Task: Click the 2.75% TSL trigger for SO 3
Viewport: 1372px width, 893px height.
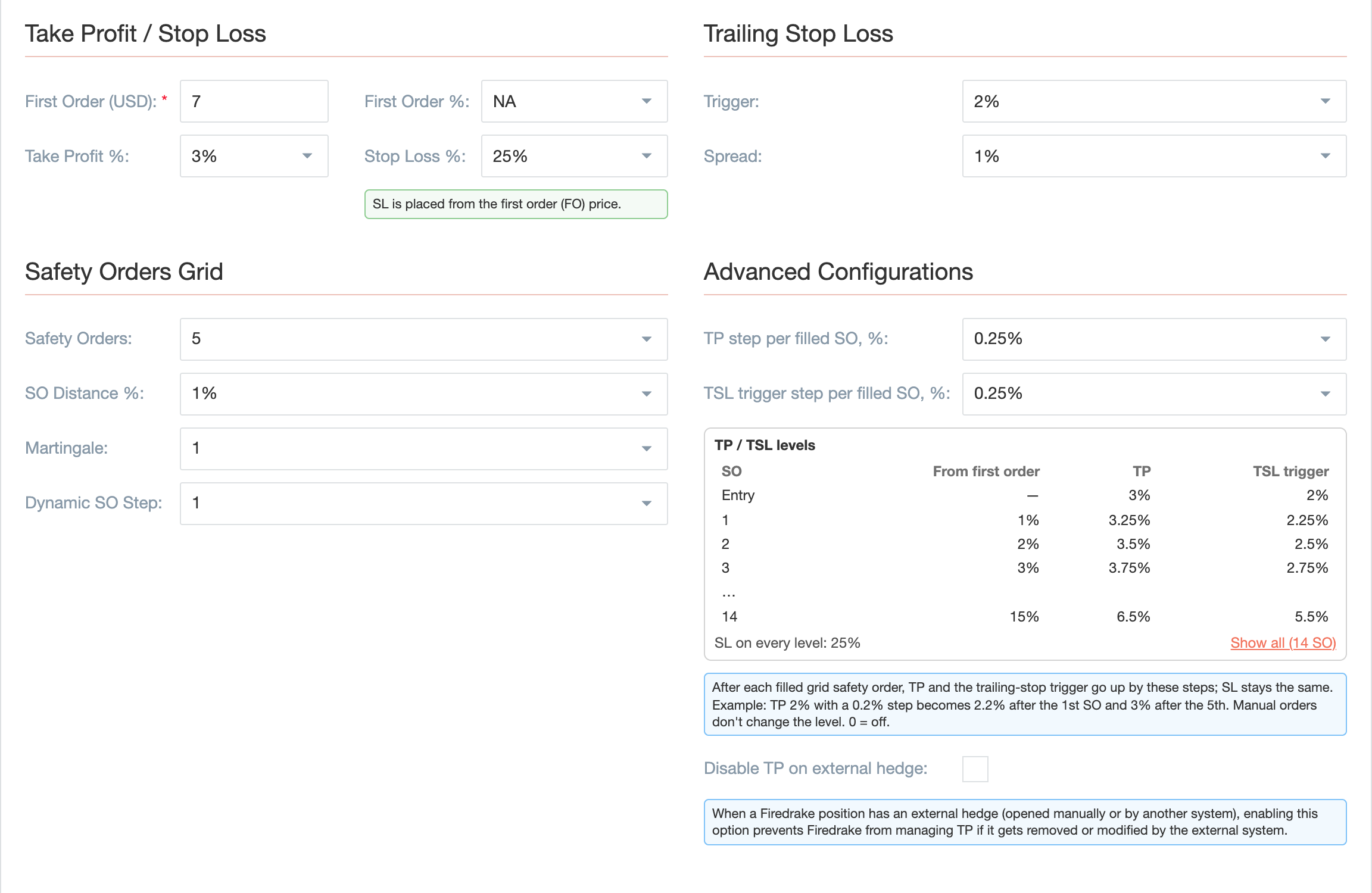Action: point(1307,568)
